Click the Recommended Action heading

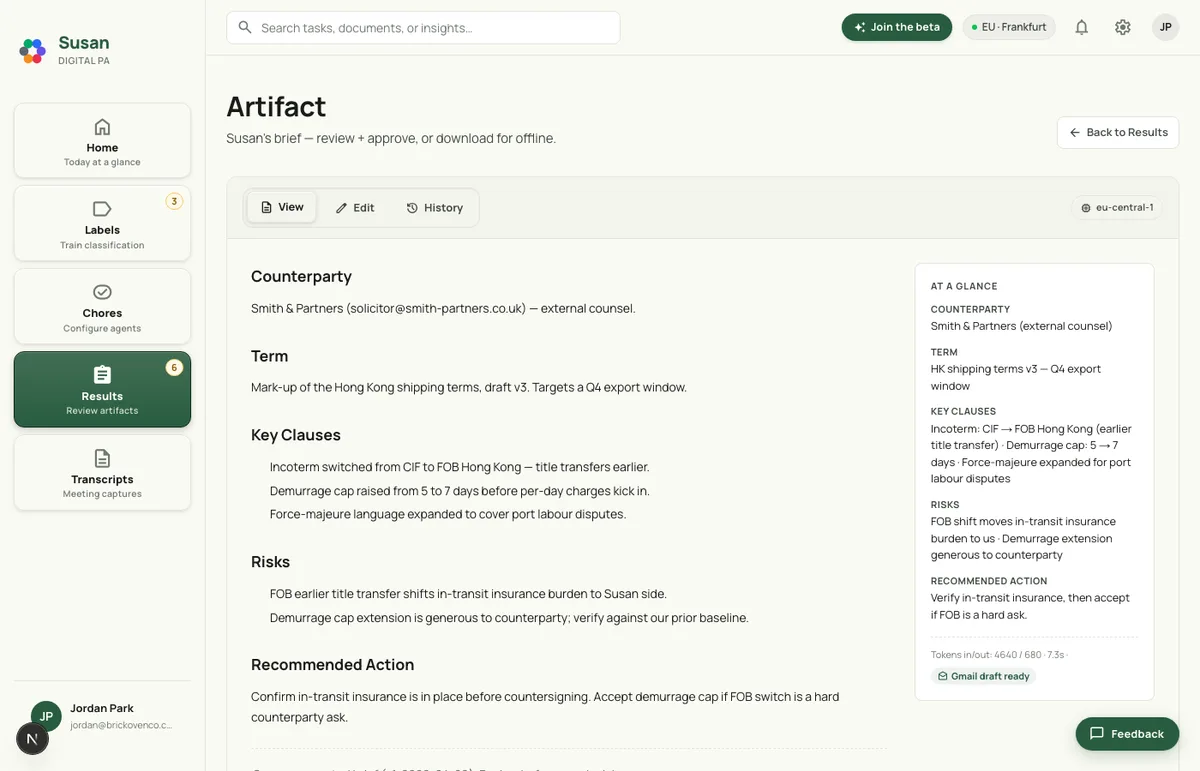click(x=332, y=665)
